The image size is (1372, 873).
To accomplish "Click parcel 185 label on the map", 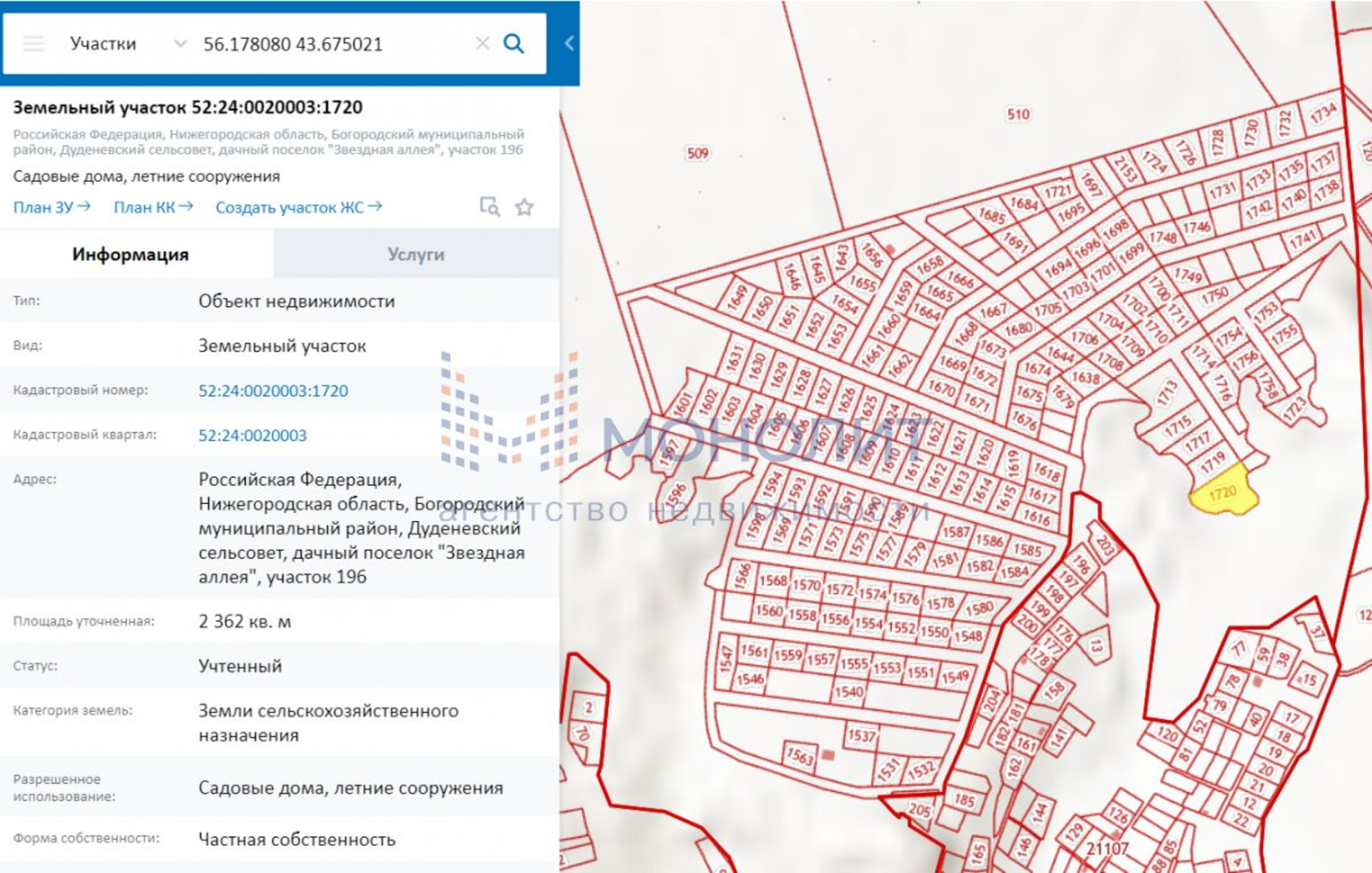I will coord(965,800).
